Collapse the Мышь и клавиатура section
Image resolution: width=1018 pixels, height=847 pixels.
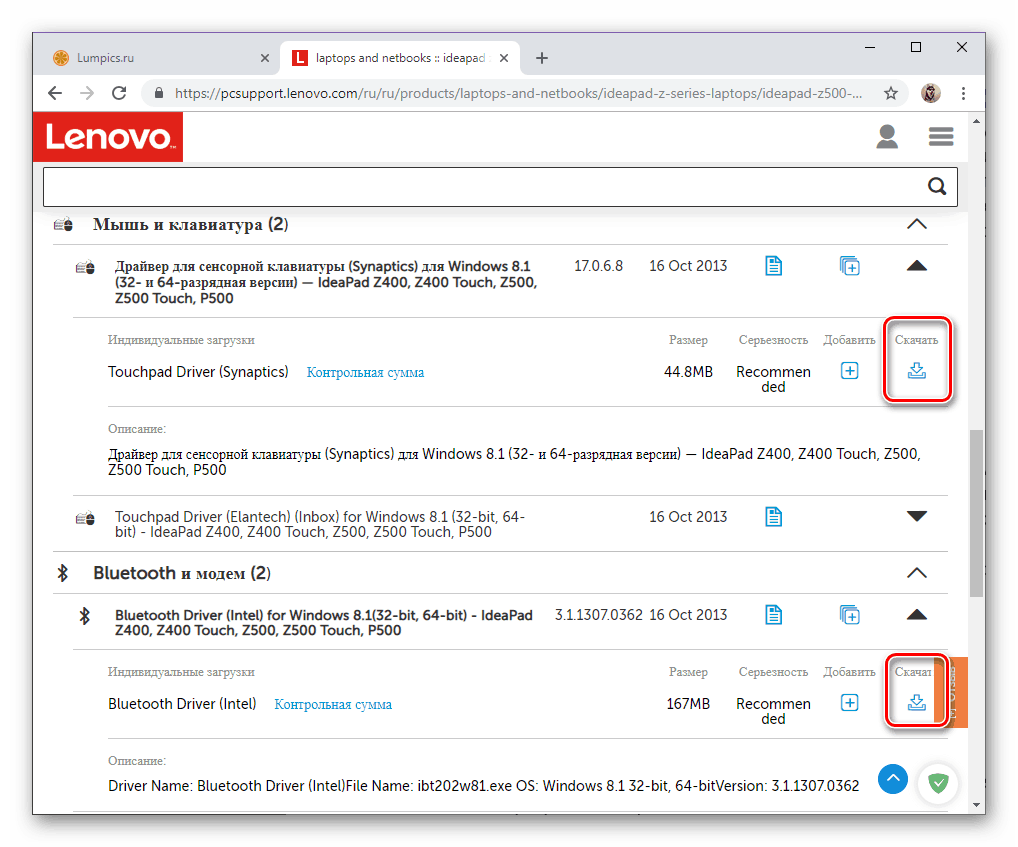[916, 224]
